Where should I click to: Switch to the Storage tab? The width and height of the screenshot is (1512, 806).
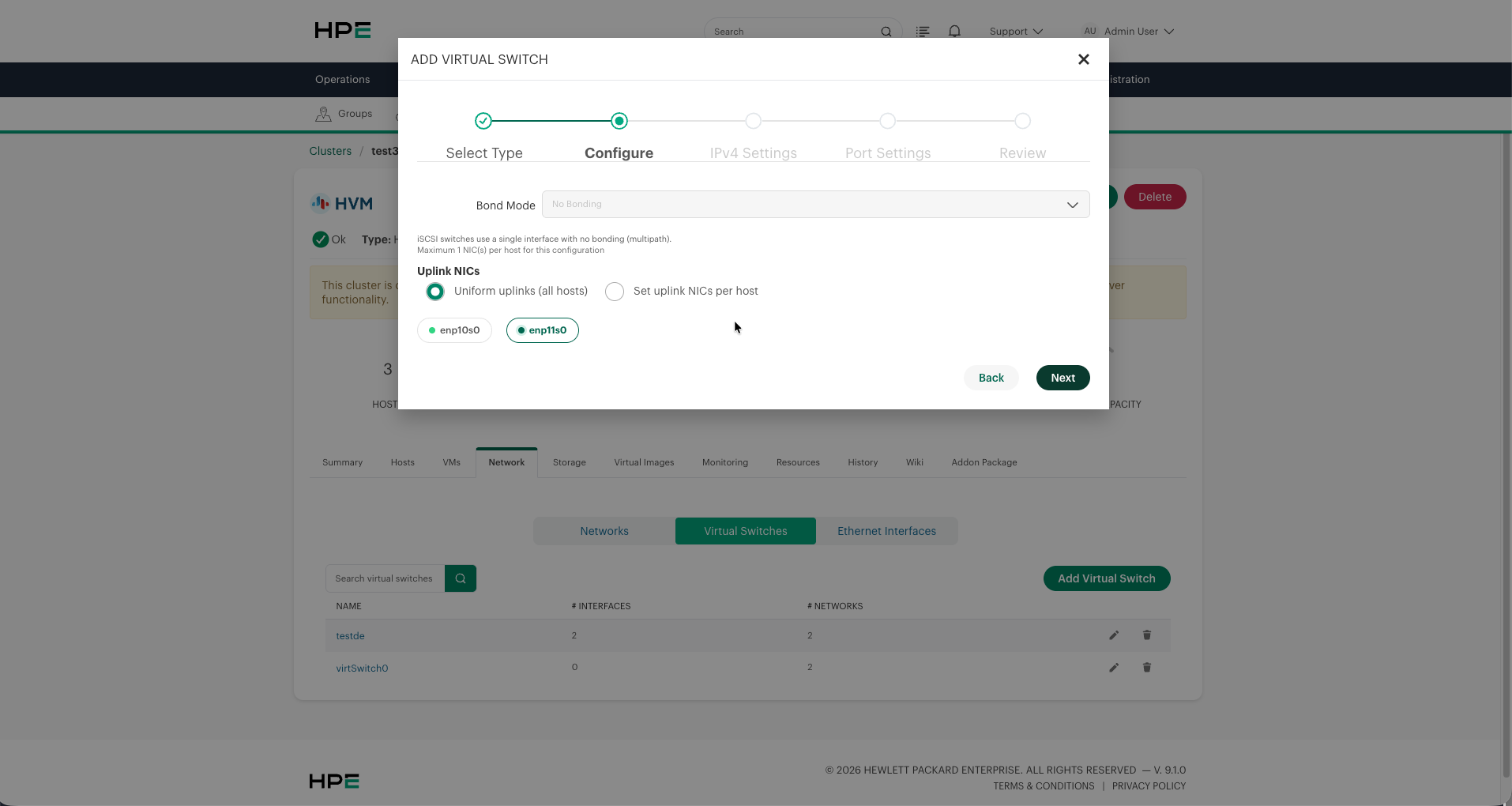click(x=569, y=462)
